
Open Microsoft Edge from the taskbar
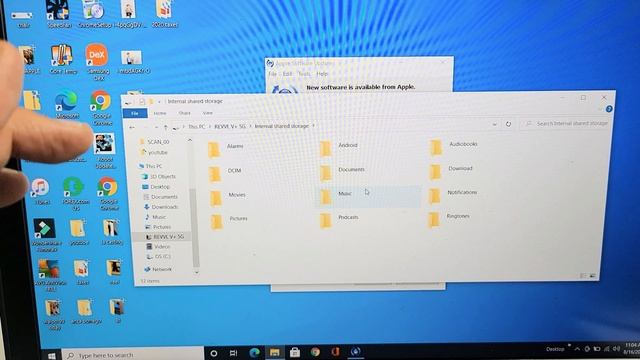(x=254, y=352)
